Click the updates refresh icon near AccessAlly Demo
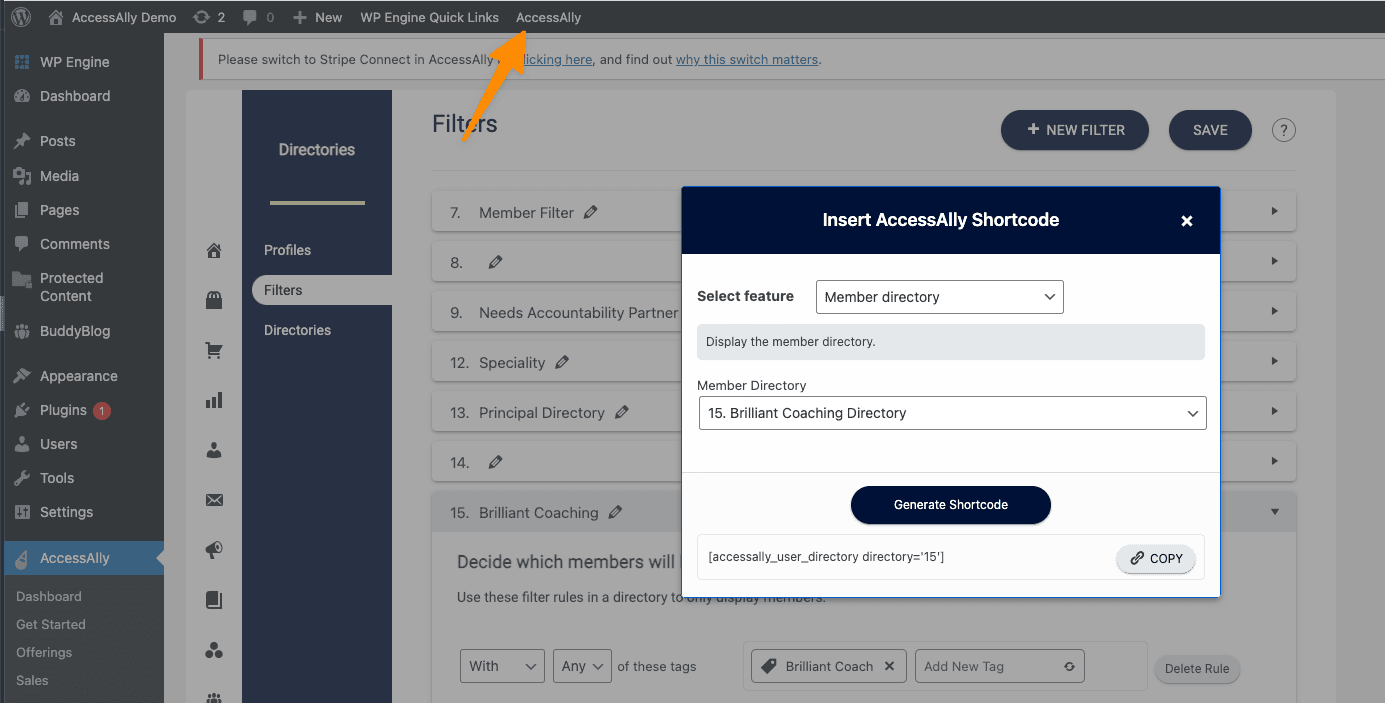 202,16
